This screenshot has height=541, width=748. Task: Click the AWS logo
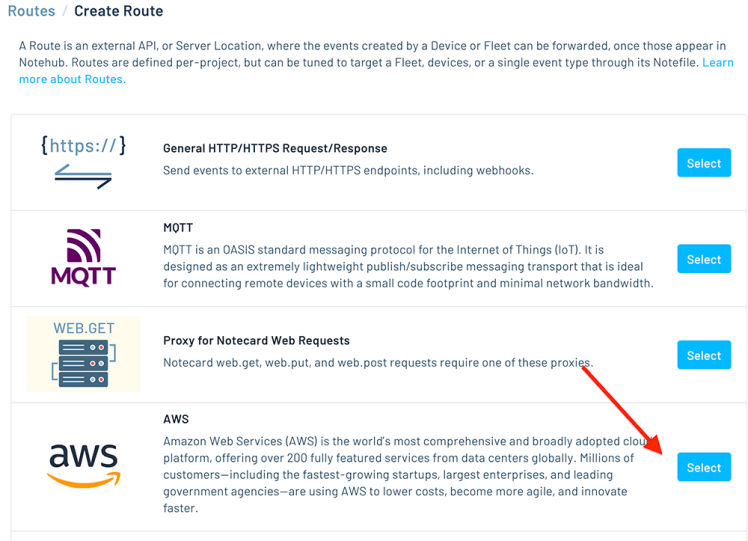[x=84, y=465]
